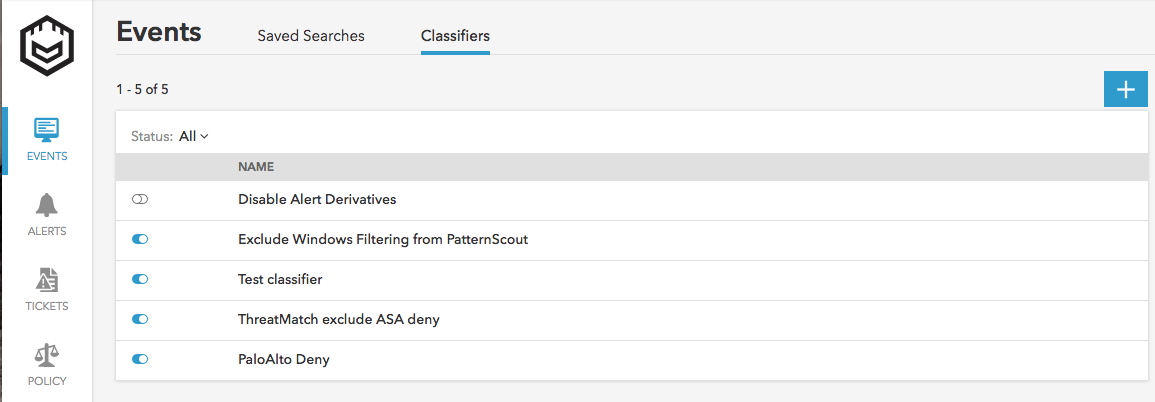The width and height of the screenshot is (1155, 402).
Task: Click the Events page heading
Action: pos(159,32)
